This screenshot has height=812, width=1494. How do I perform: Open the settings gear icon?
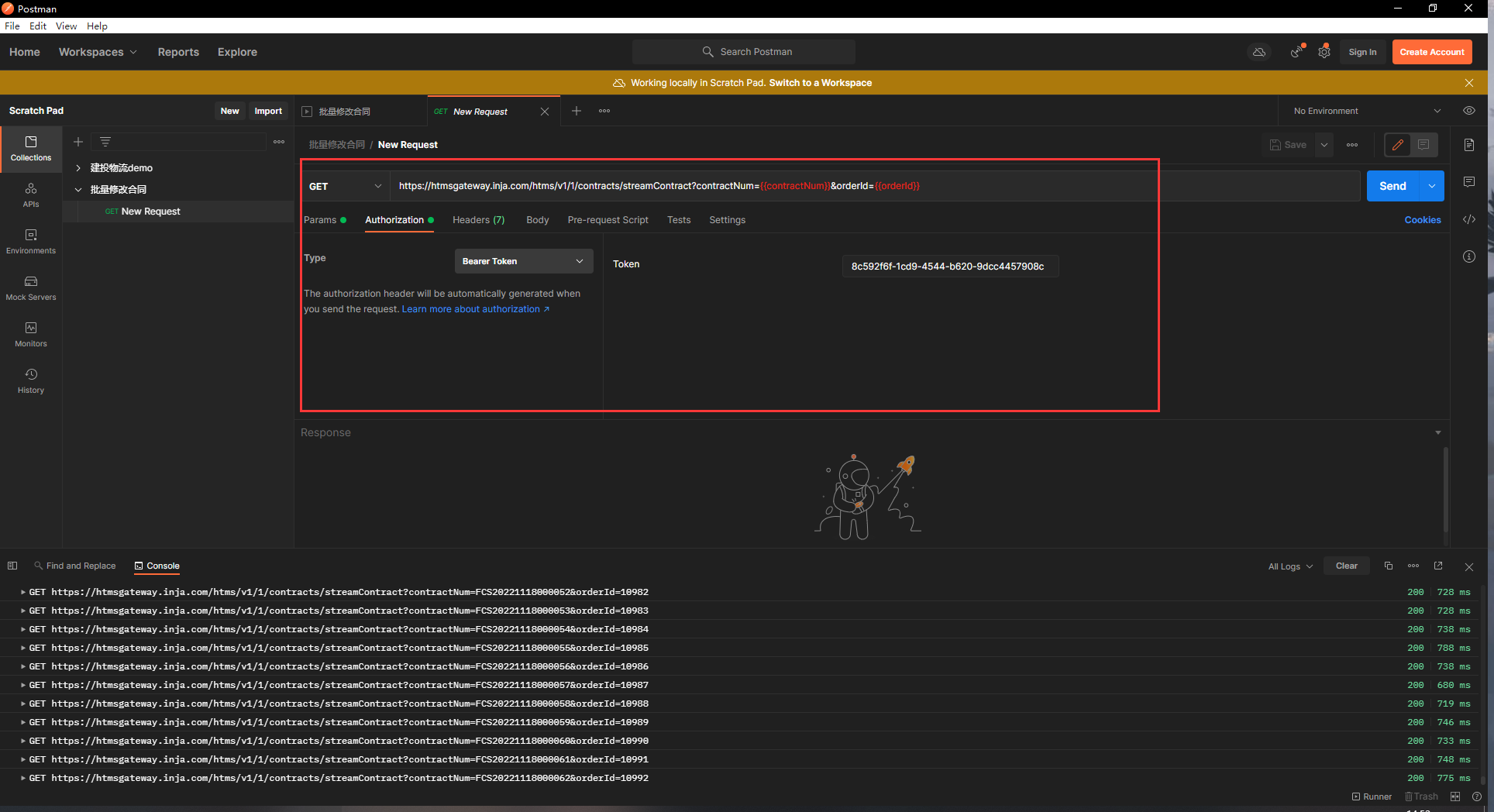[1324, 52]
